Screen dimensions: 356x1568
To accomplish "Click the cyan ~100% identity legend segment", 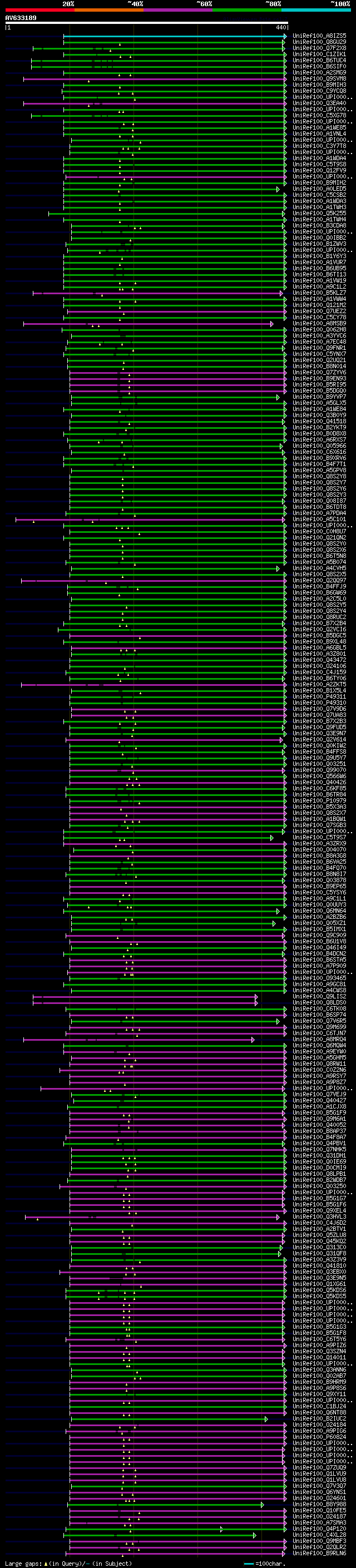I will 316,10.
